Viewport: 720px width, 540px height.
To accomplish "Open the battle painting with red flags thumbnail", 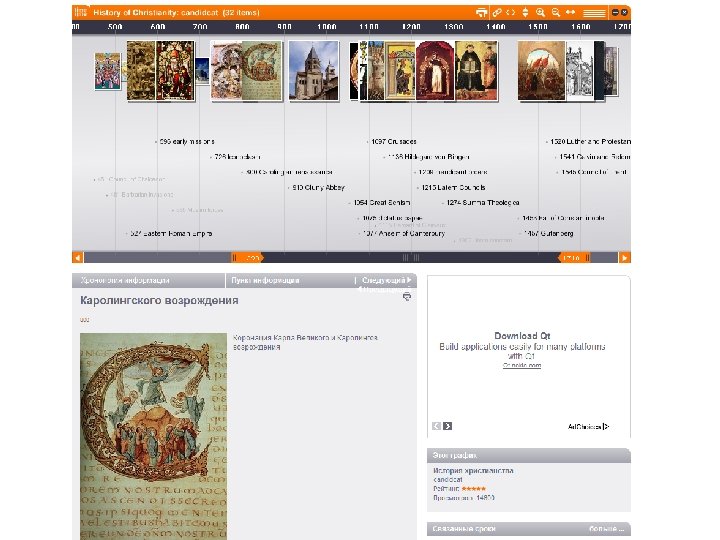I will point(541,71).
